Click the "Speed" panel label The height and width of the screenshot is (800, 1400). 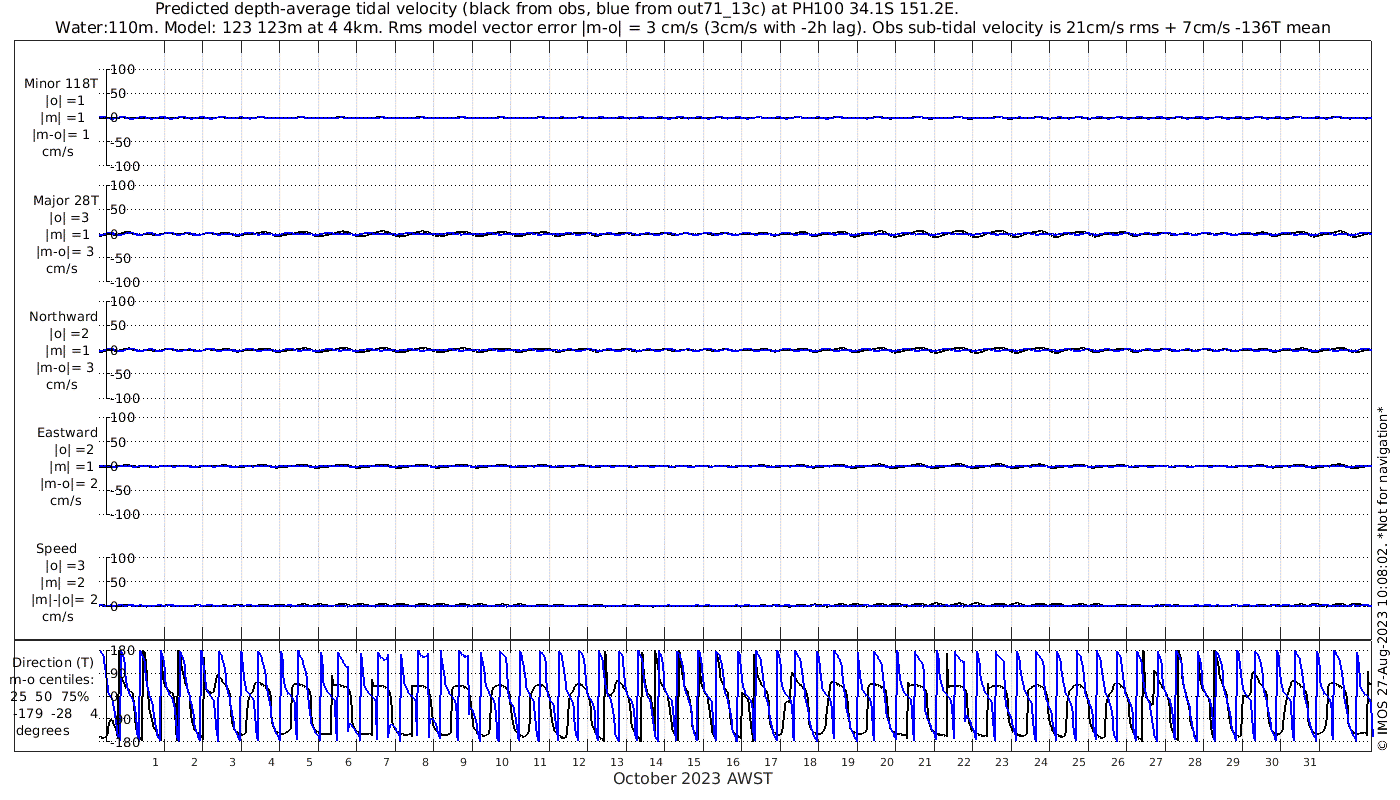[56, 548]
